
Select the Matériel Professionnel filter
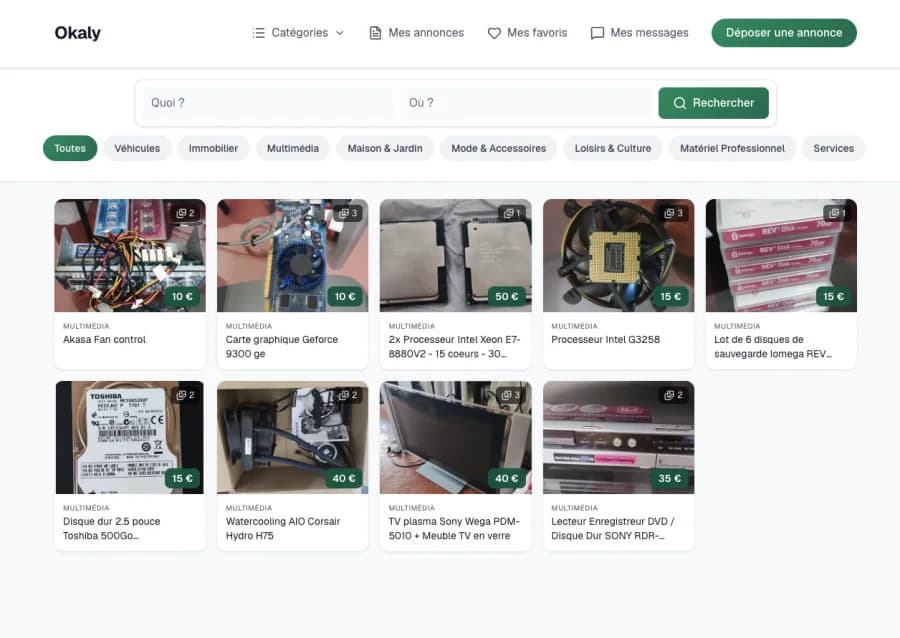pyautogui.click(x=732, y=148)
